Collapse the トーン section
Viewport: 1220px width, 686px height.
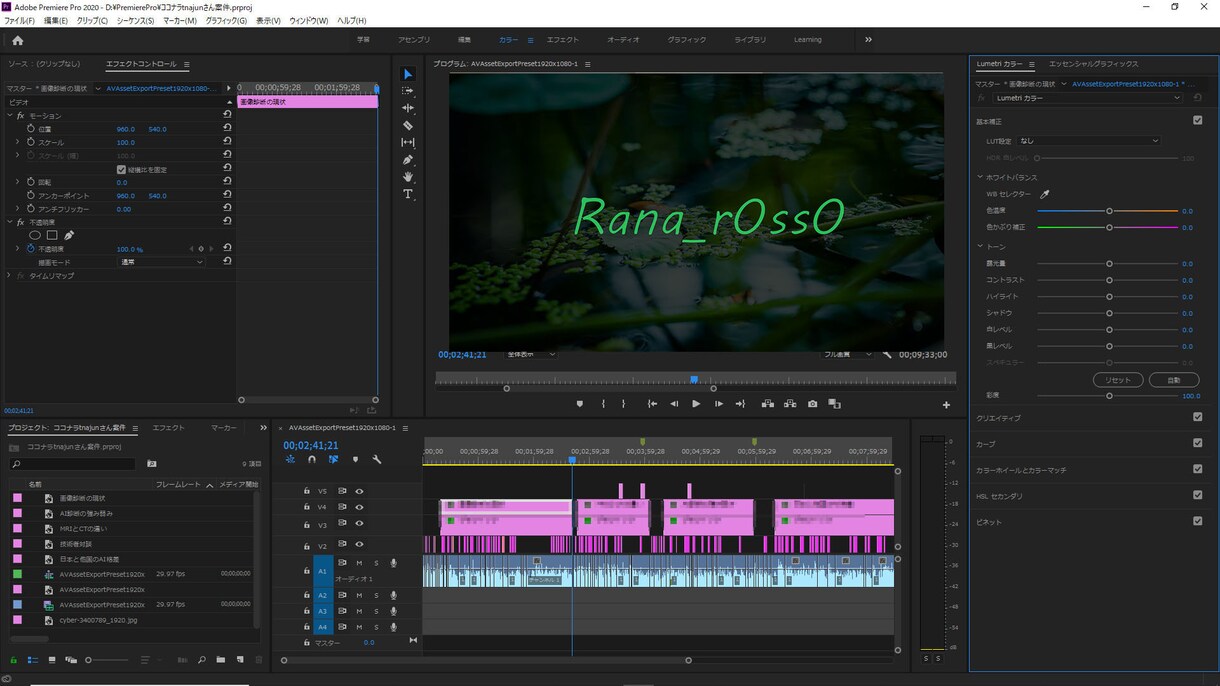pyautogui.click(x=980, y=246)
